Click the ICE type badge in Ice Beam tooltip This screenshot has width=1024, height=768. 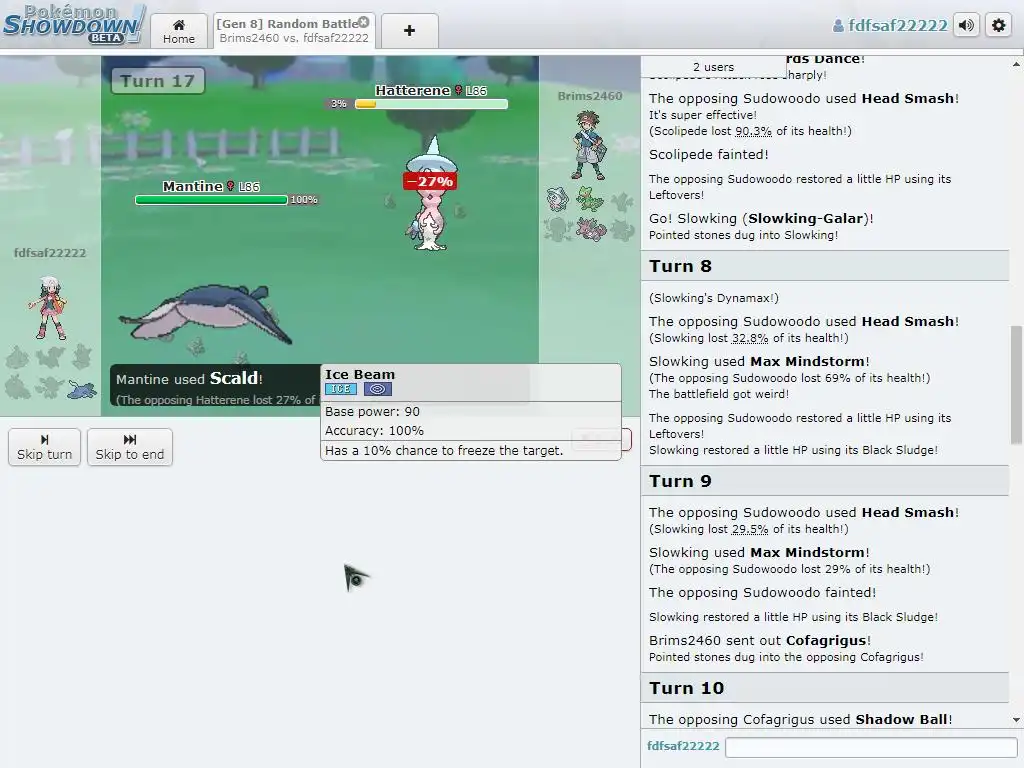point(341,389)
